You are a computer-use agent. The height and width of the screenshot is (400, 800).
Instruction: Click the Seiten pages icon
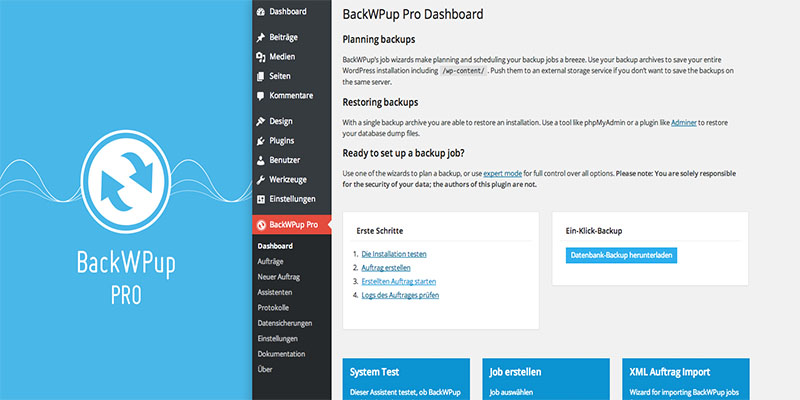[261, 77]
